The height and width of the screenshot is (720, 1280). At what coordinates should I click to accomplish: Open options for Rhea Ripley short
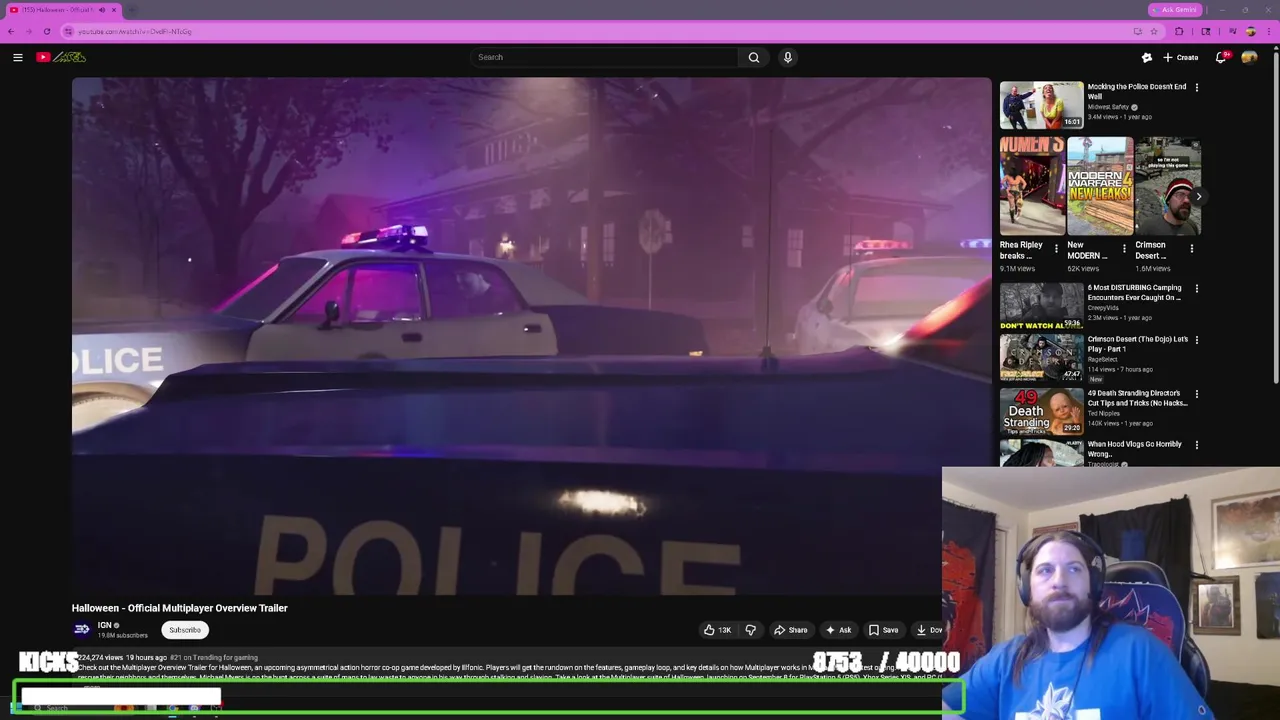(x=1056, y=248)
